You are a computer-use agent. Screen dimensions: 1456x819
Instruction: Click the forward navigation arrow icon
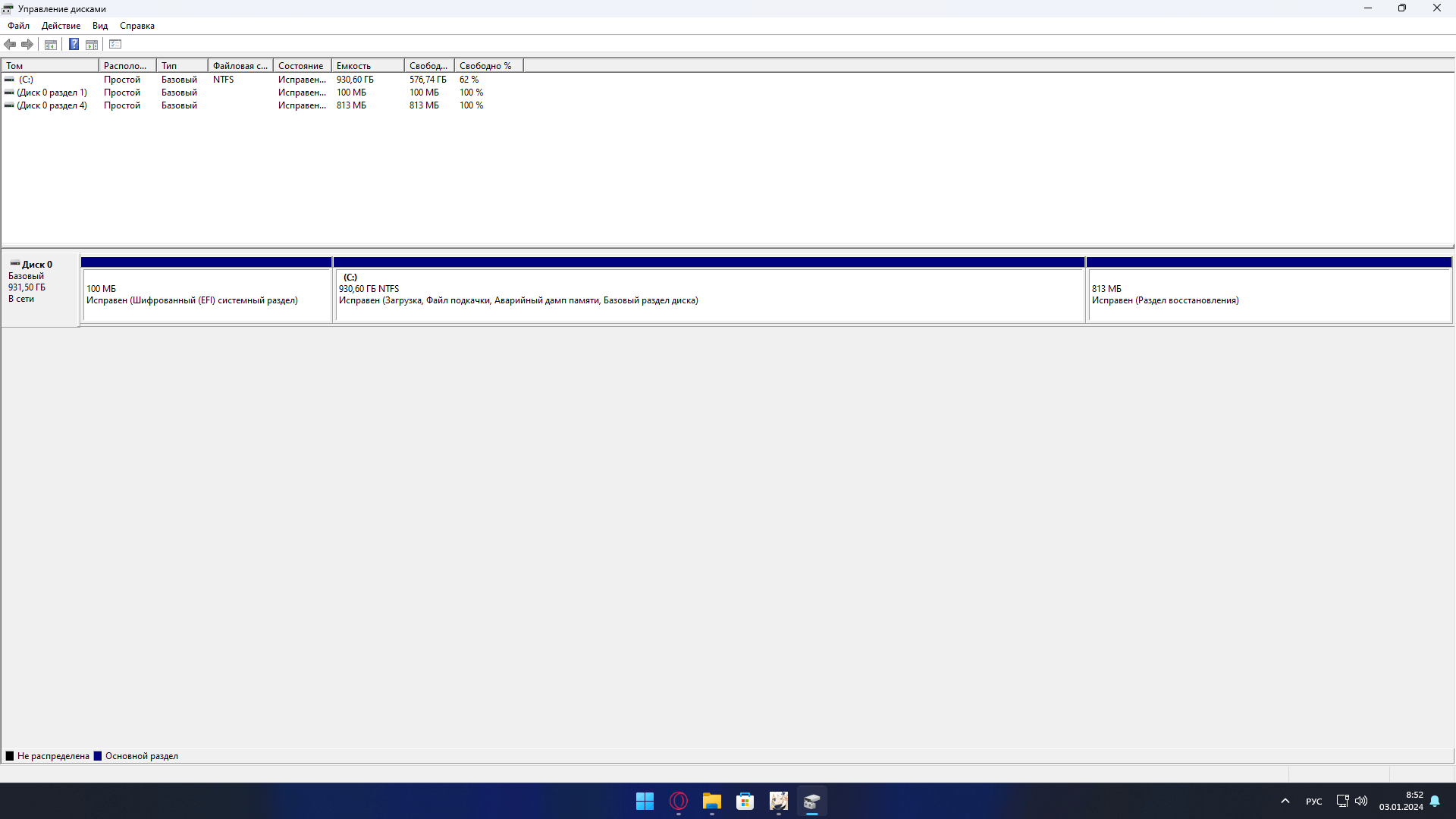[27, 44]
